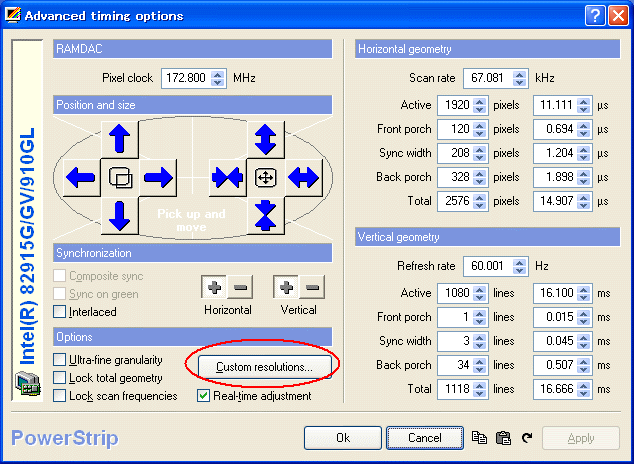
Task: Move screen position right with blue right arrow
Action: point(158,177)
